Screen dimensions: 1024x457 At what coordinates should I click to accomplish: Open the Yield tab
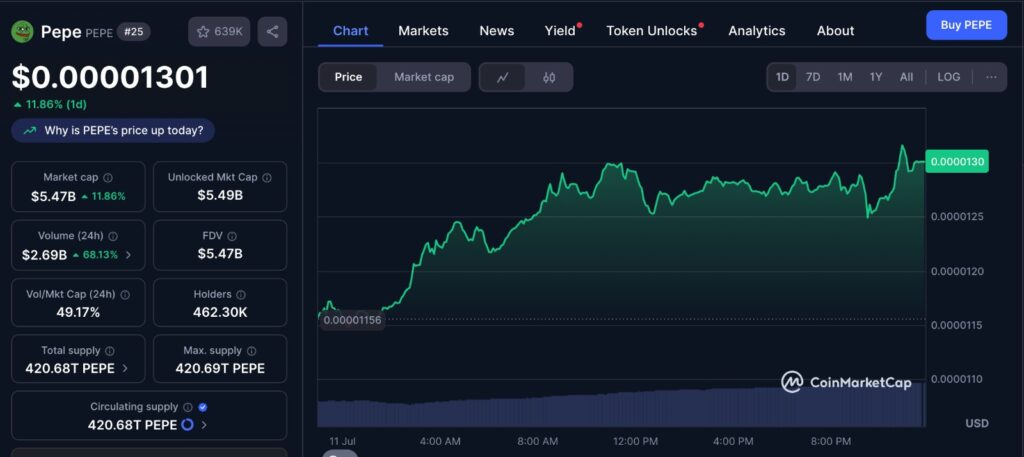561,31
